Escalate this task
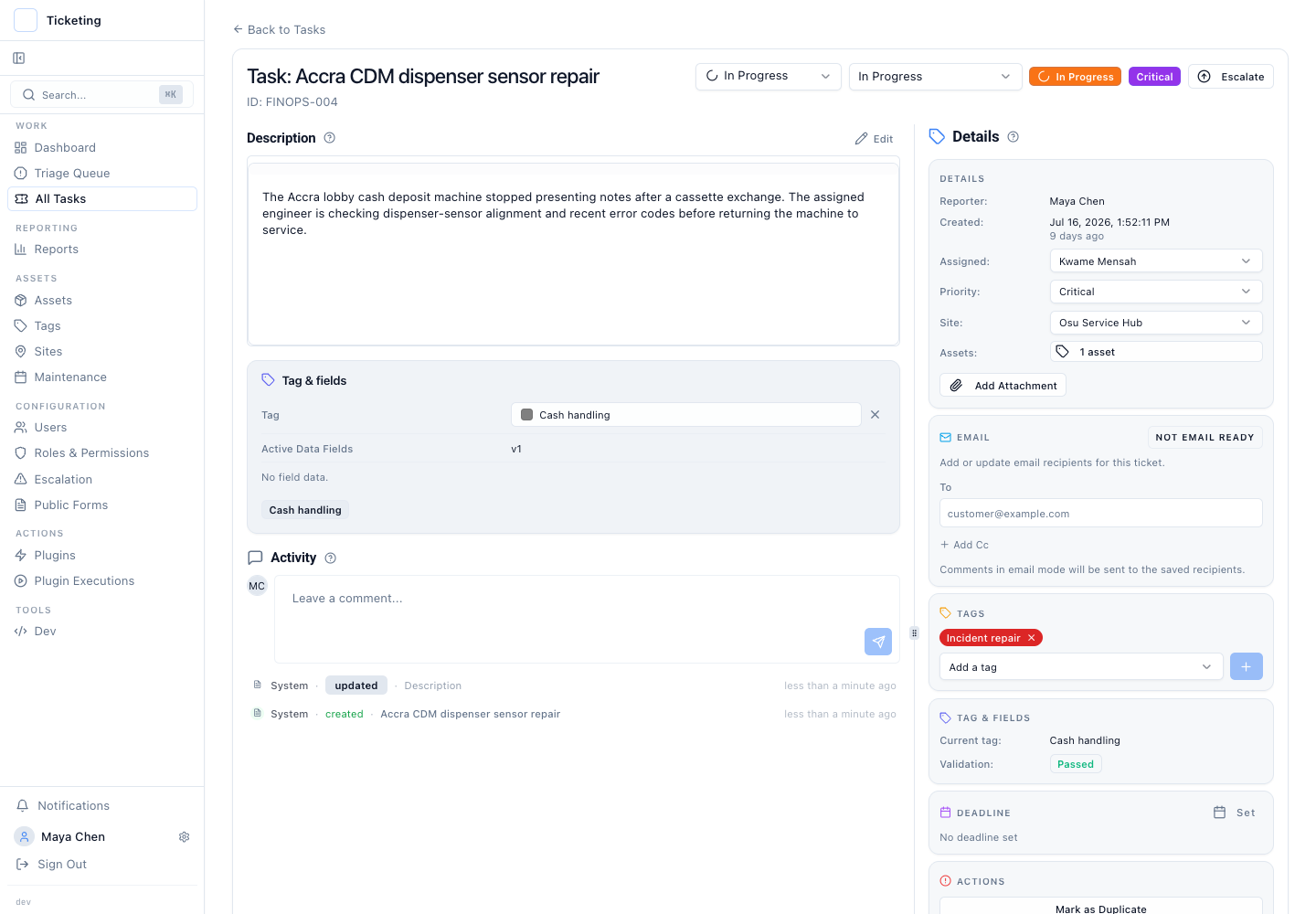The height and width of the screenshot is (914, 1316). [x=1230, y=77]
